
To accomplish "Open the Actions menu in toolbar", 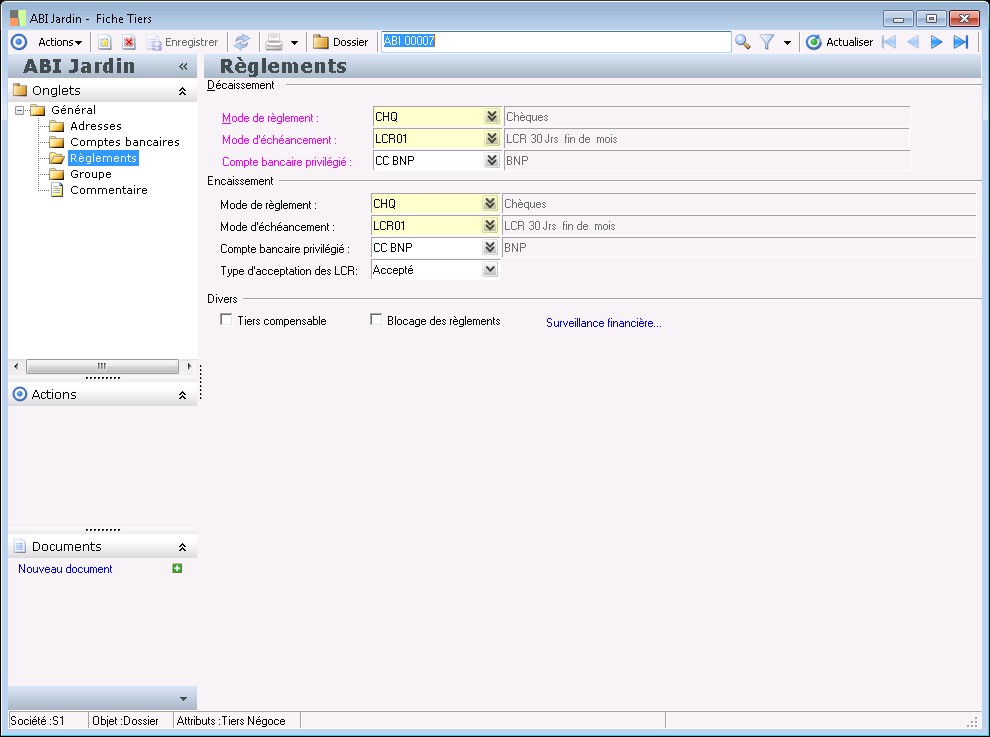I will tap(60, 42).
